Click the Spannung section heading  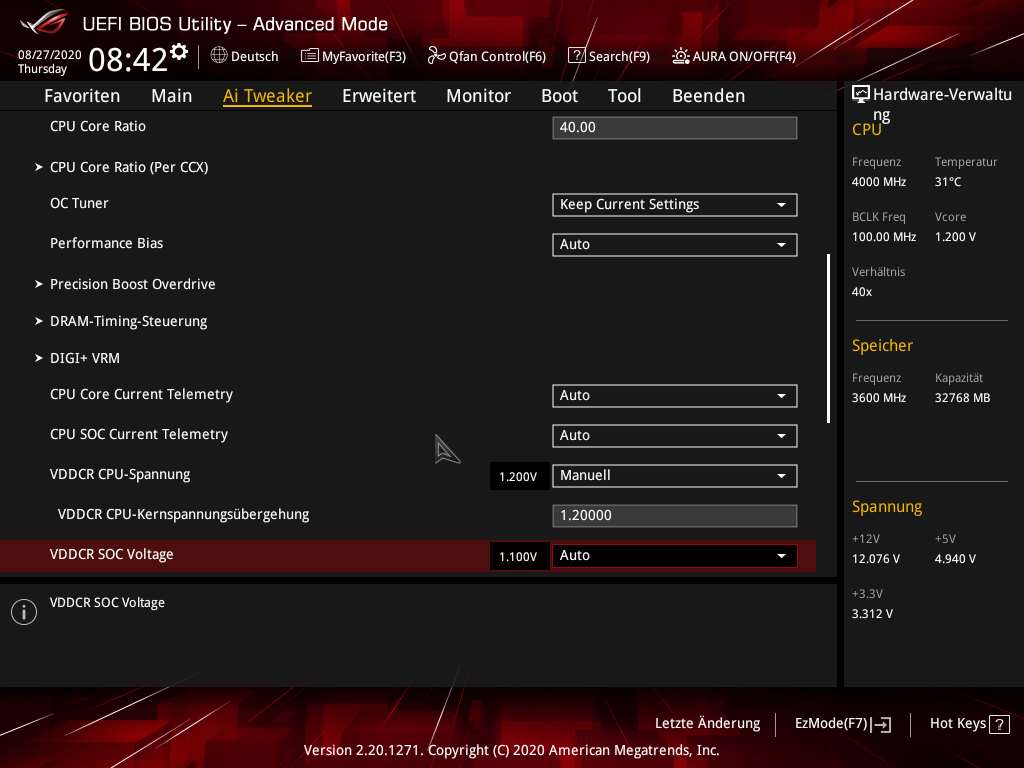click(887, 507)
